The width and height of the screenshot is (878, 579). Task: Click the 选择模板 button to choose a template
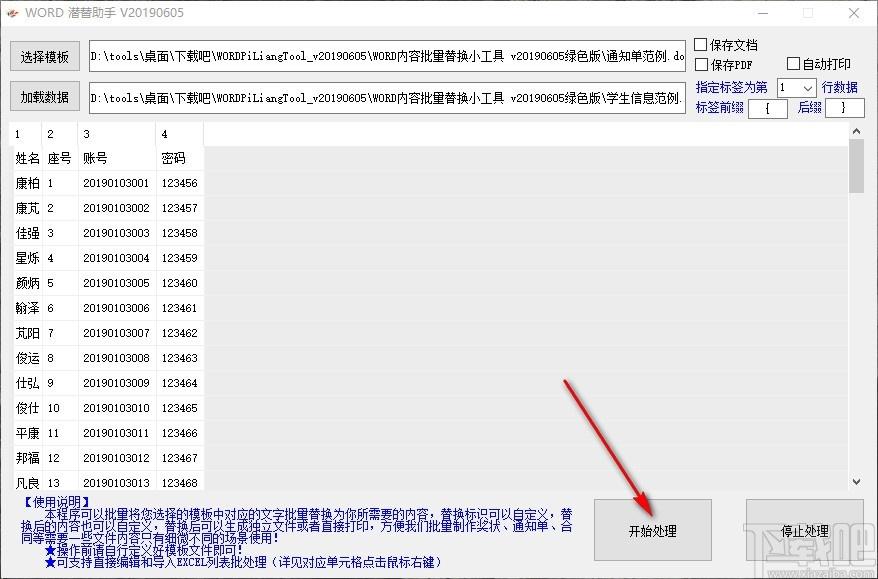pyautogui.click(x=44, y=56)
